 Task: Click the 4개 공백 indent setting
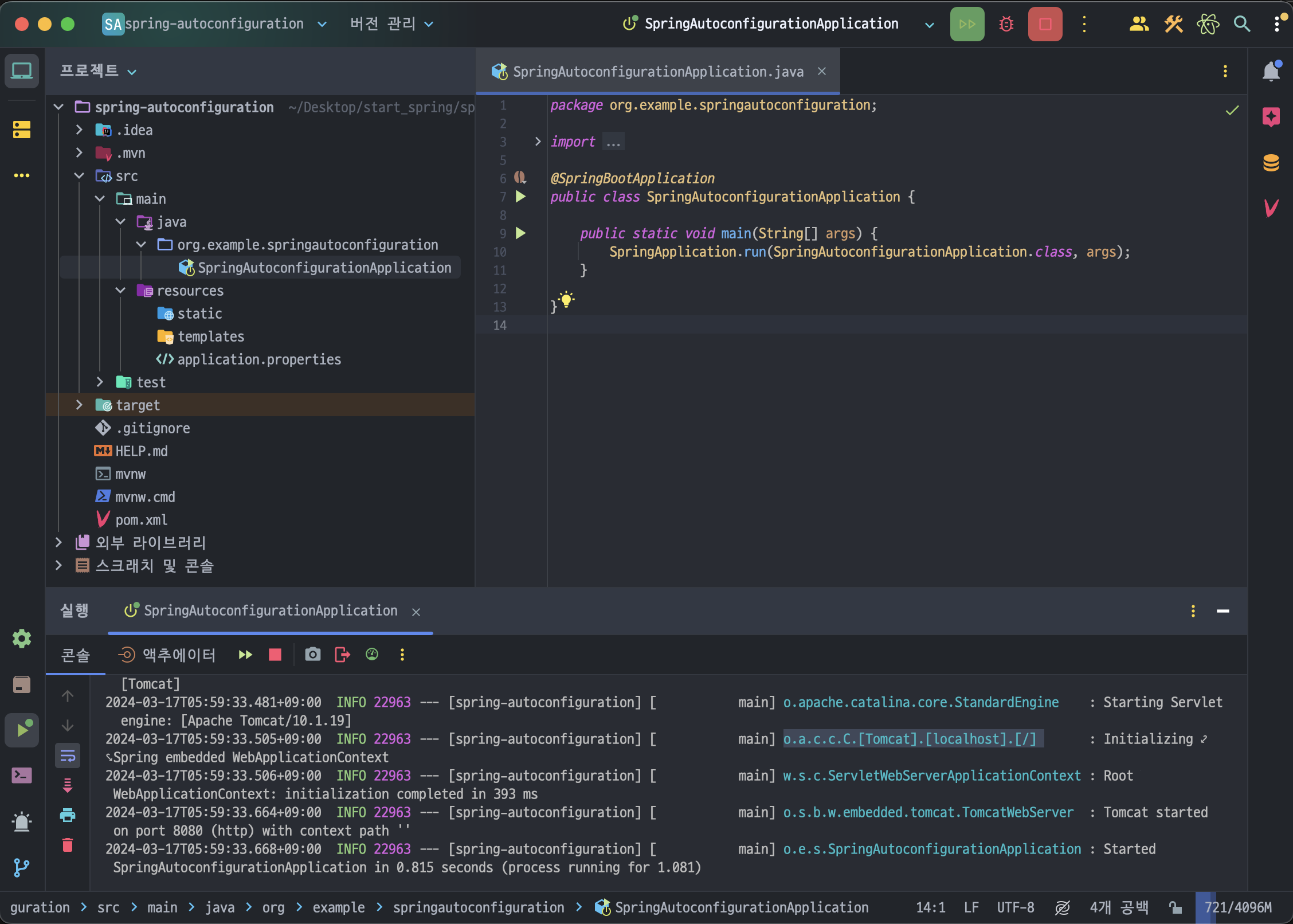point(1119,908)
